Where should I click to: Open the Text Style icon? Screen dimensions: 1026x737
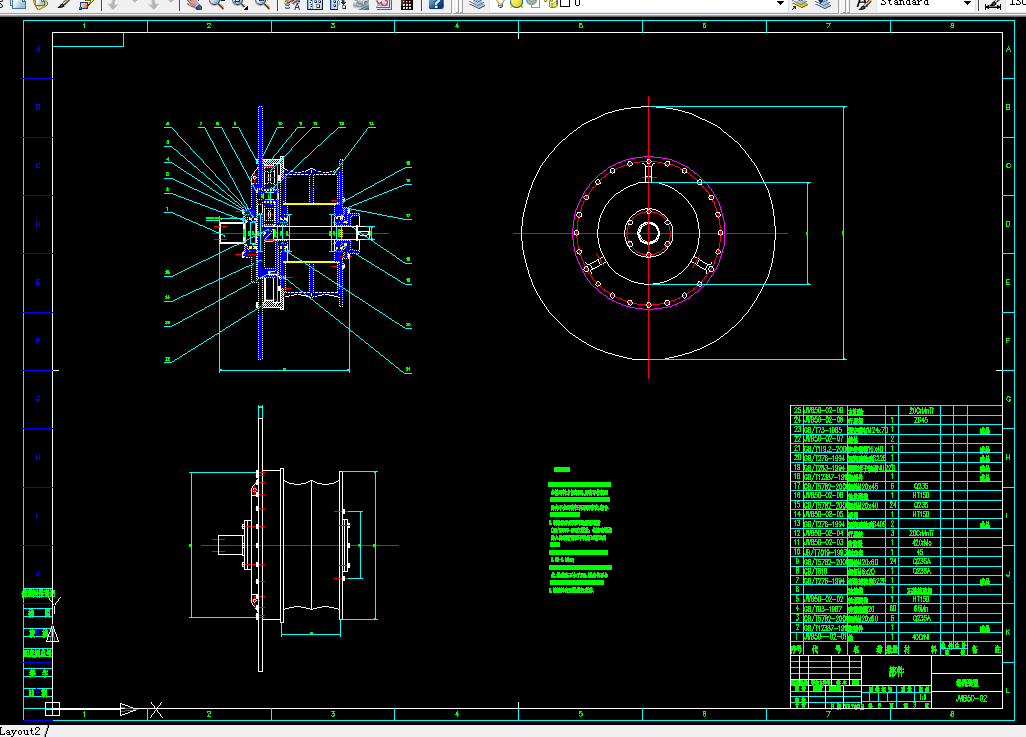(x=864, y=4)
